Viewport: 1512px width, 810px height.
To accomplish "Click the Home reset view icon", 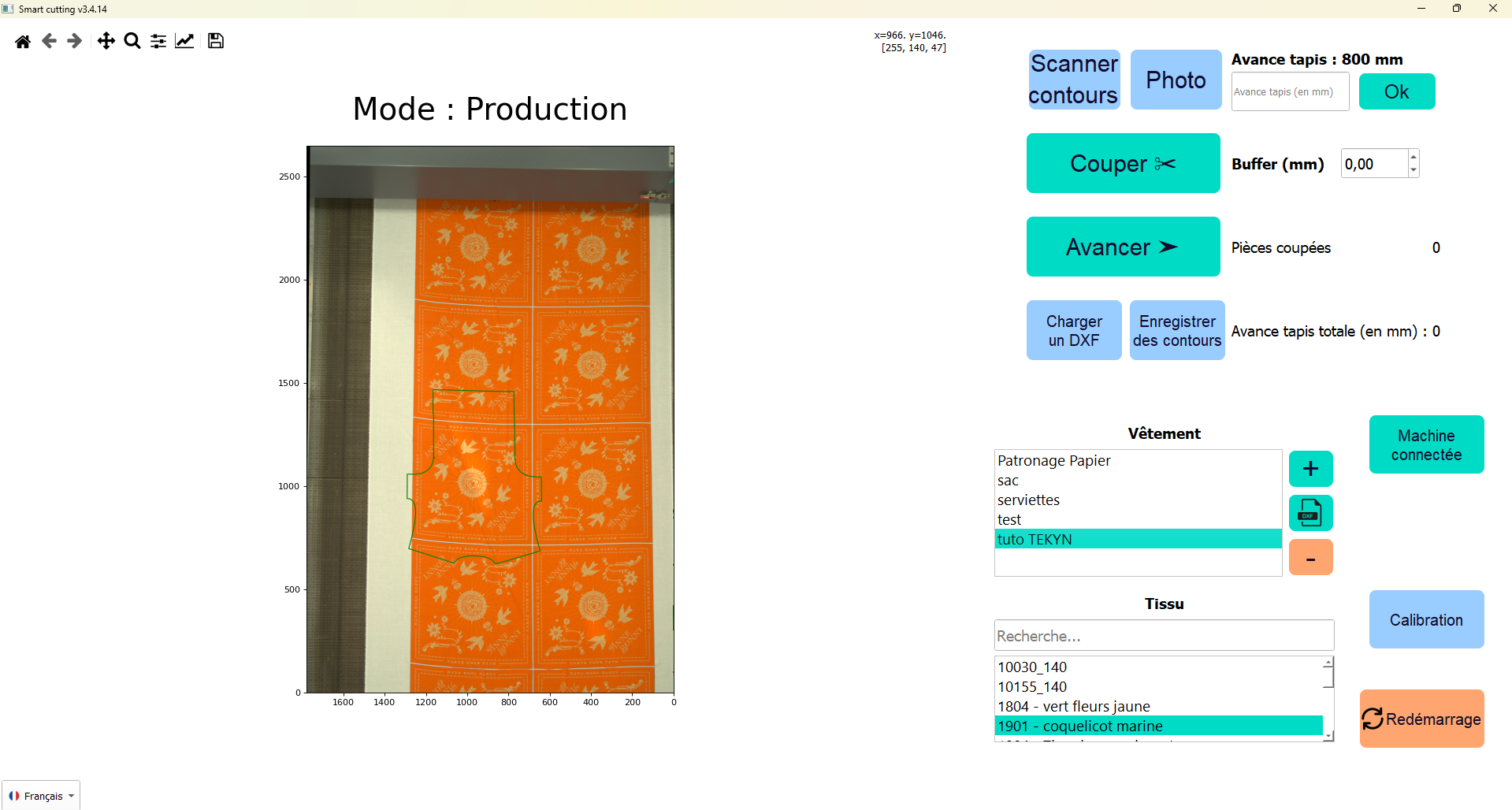I will pyautogui.click(x=23, y=41).
